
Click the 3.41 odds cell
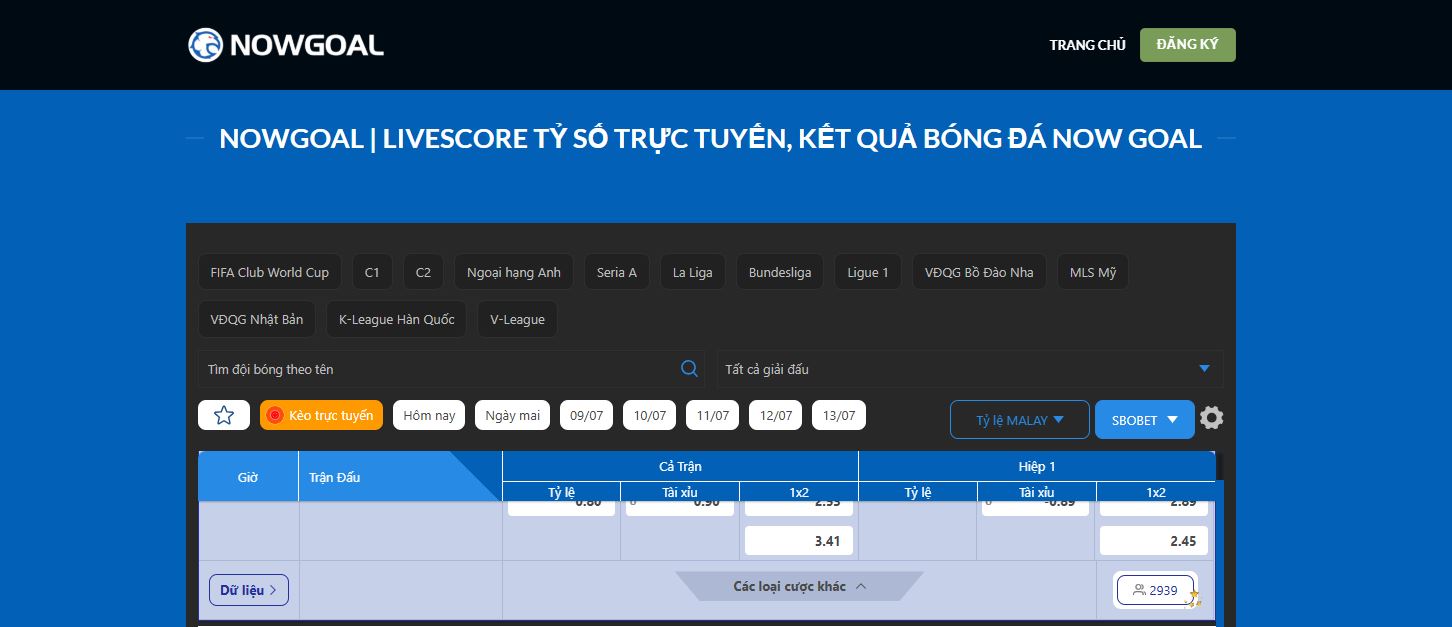click(x=799, y=541)
